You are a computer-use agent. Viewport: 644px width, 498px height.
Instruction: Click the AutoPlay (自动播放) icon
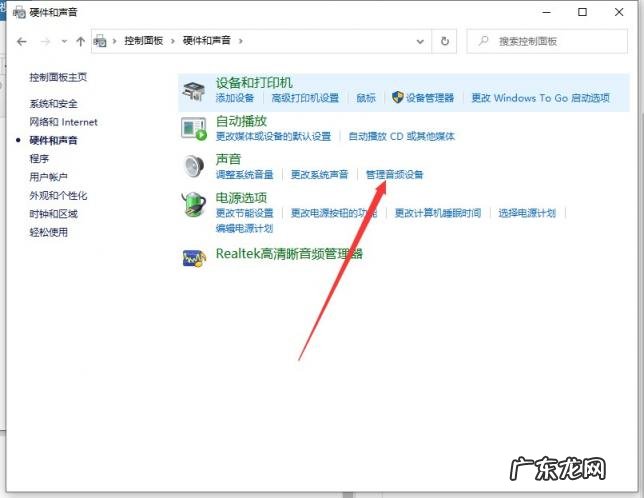coord(194,129)
